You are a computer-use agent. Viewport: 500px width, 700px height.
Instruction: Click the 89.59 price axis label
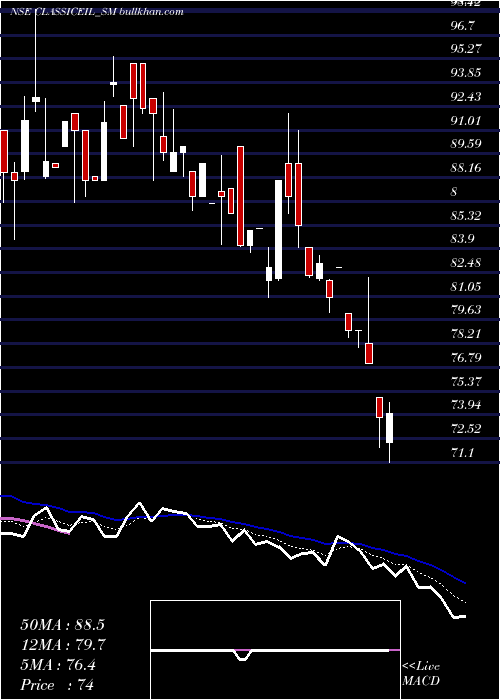pos(467,144)
